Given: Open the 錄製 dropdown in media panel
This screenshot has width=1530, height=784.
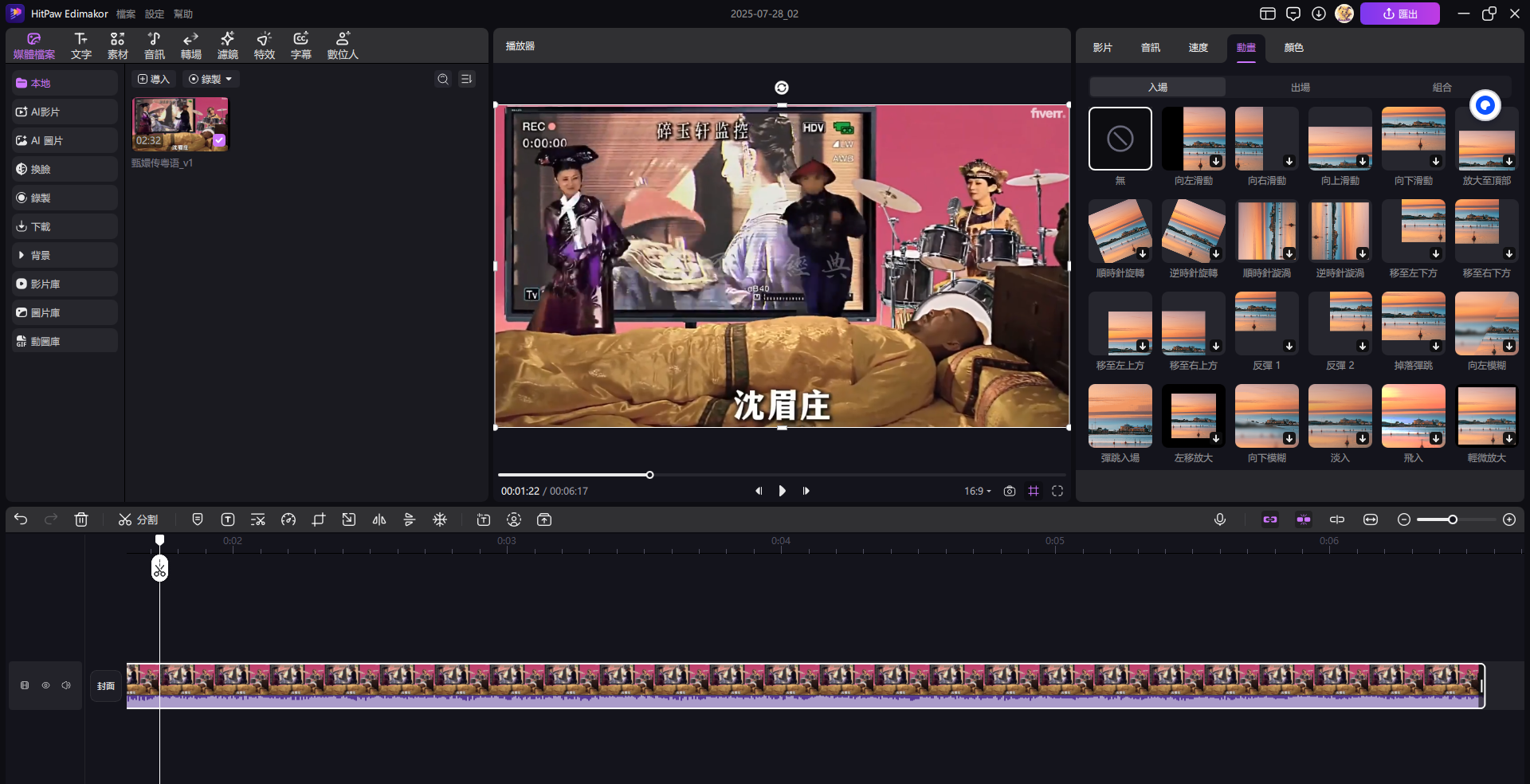Looking at the screenshot, I should [x=210, y=79].
